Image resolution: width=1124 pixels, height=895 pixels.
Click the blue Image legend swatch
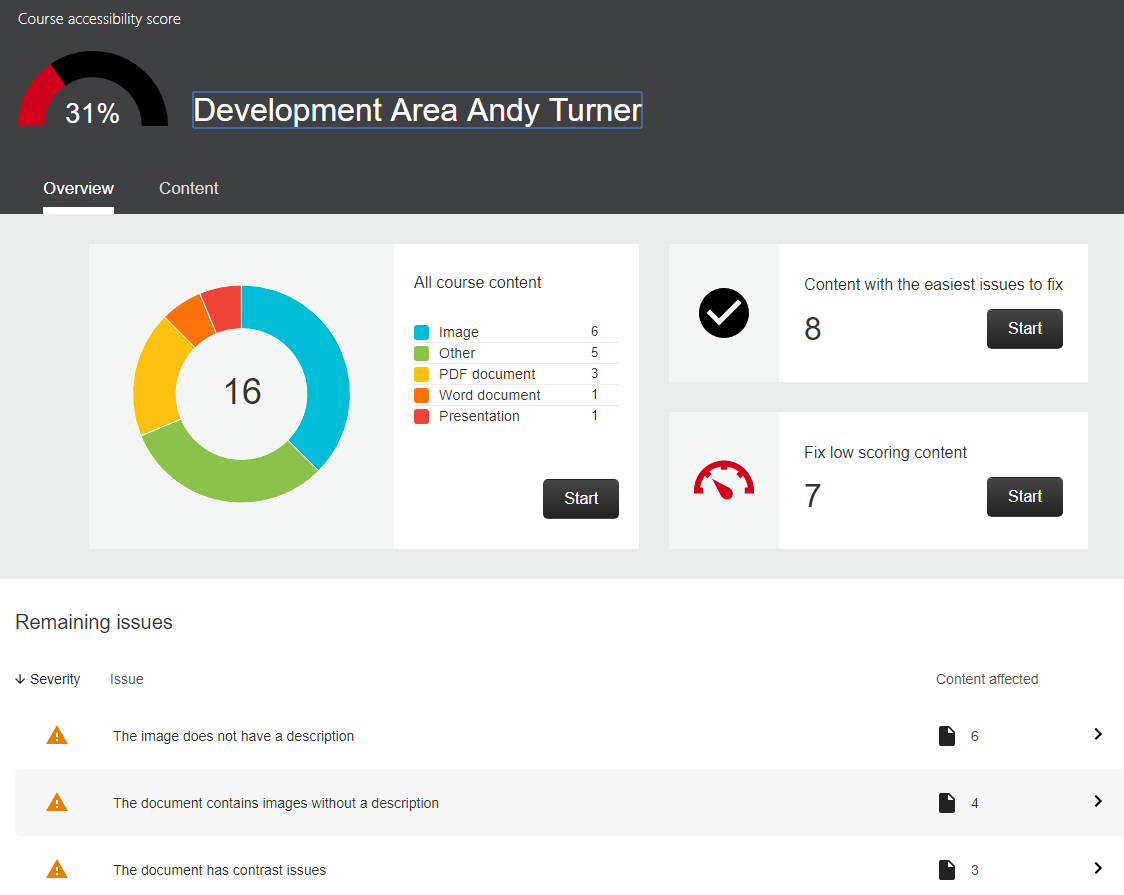pos(421,332)
